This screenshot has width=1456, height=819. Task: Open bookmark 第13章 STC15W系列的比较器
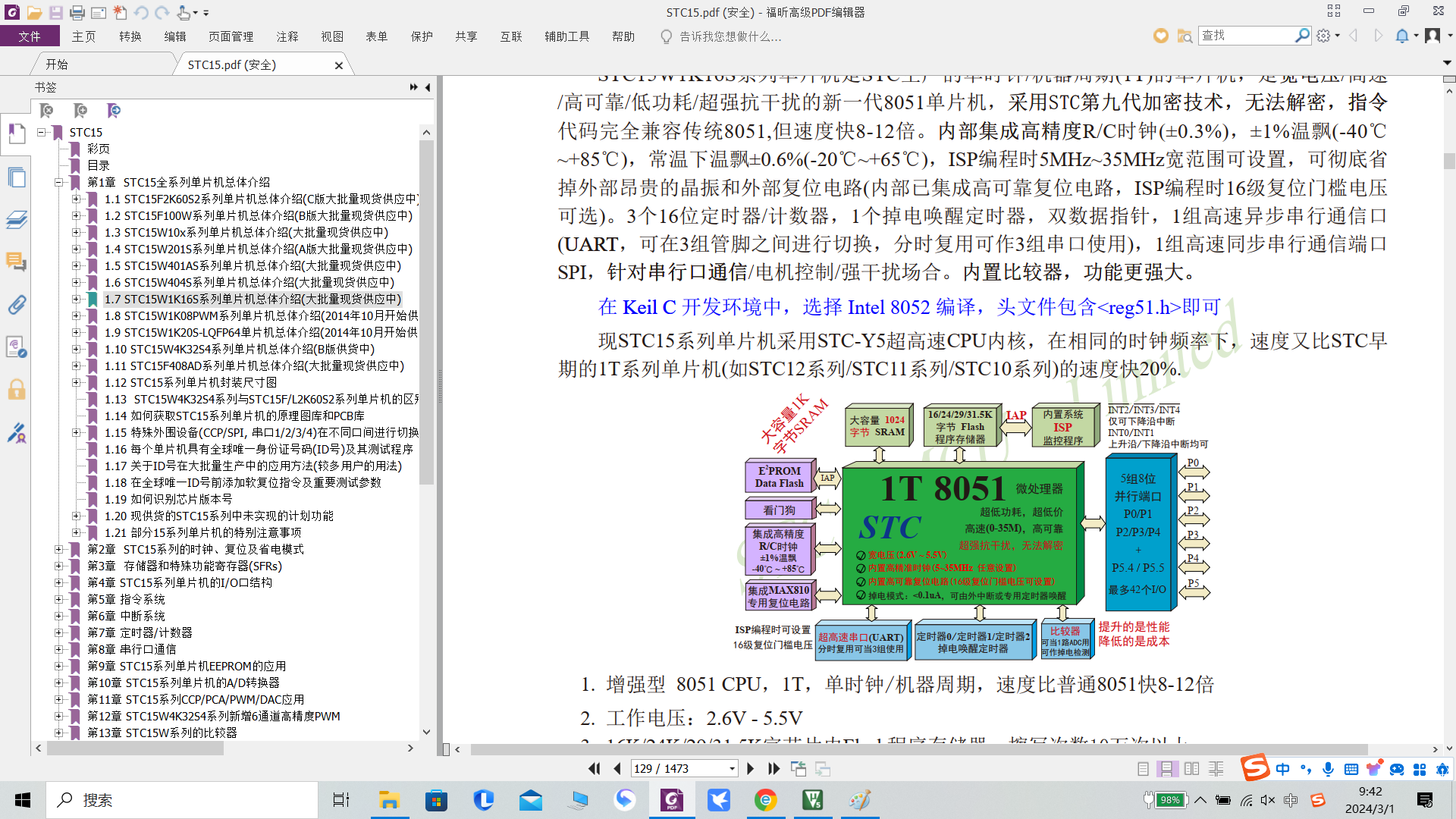coord(162,733)
